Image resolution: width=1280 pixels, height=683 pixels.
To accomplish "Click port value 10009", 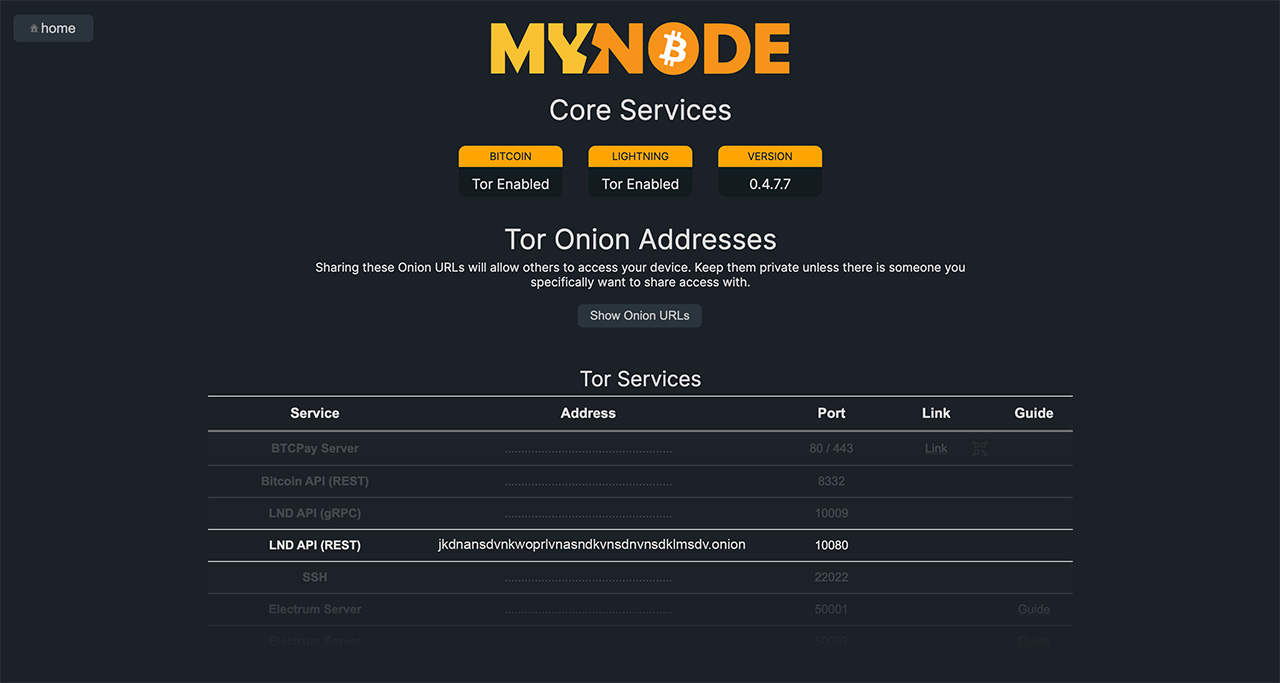I will pyautogui.click(x=831, y=513).
